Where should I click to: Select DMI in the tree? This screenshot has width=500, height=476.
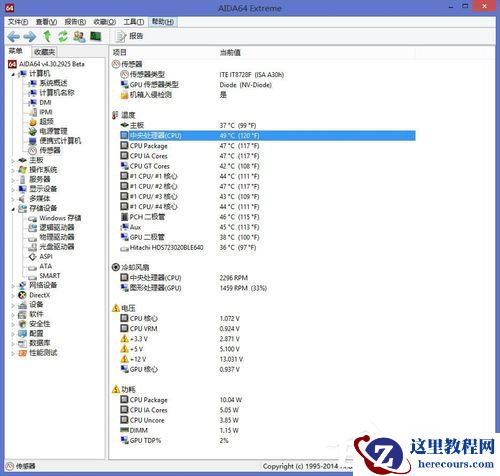tap(45, 102)
